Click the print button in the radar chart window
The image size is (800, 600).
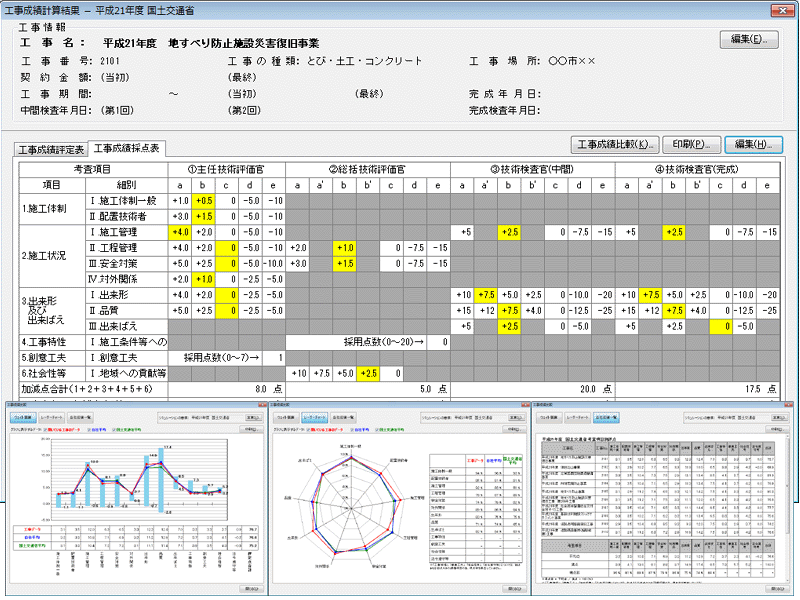514,429
